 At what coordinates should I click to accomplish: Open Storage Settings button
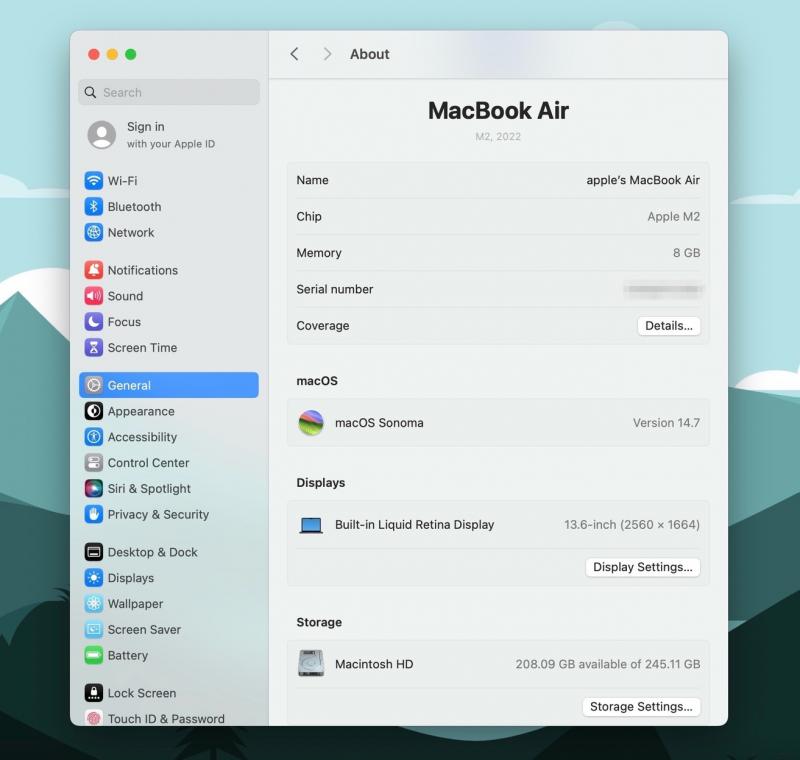click(641, 706)
